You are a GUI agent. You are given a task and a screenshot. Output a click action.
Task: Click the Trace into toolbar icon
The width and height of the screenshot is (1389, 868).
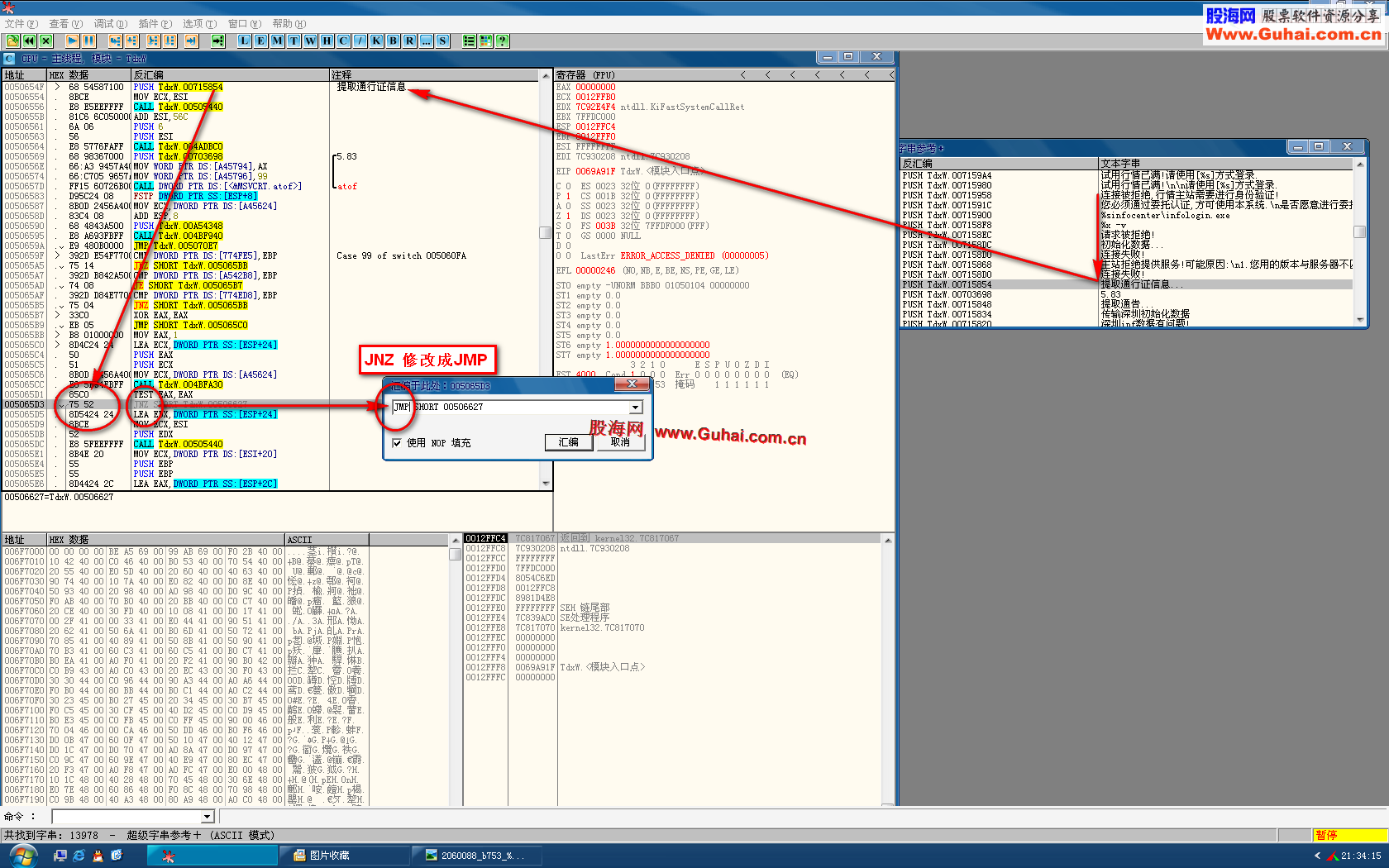[153, 41]
